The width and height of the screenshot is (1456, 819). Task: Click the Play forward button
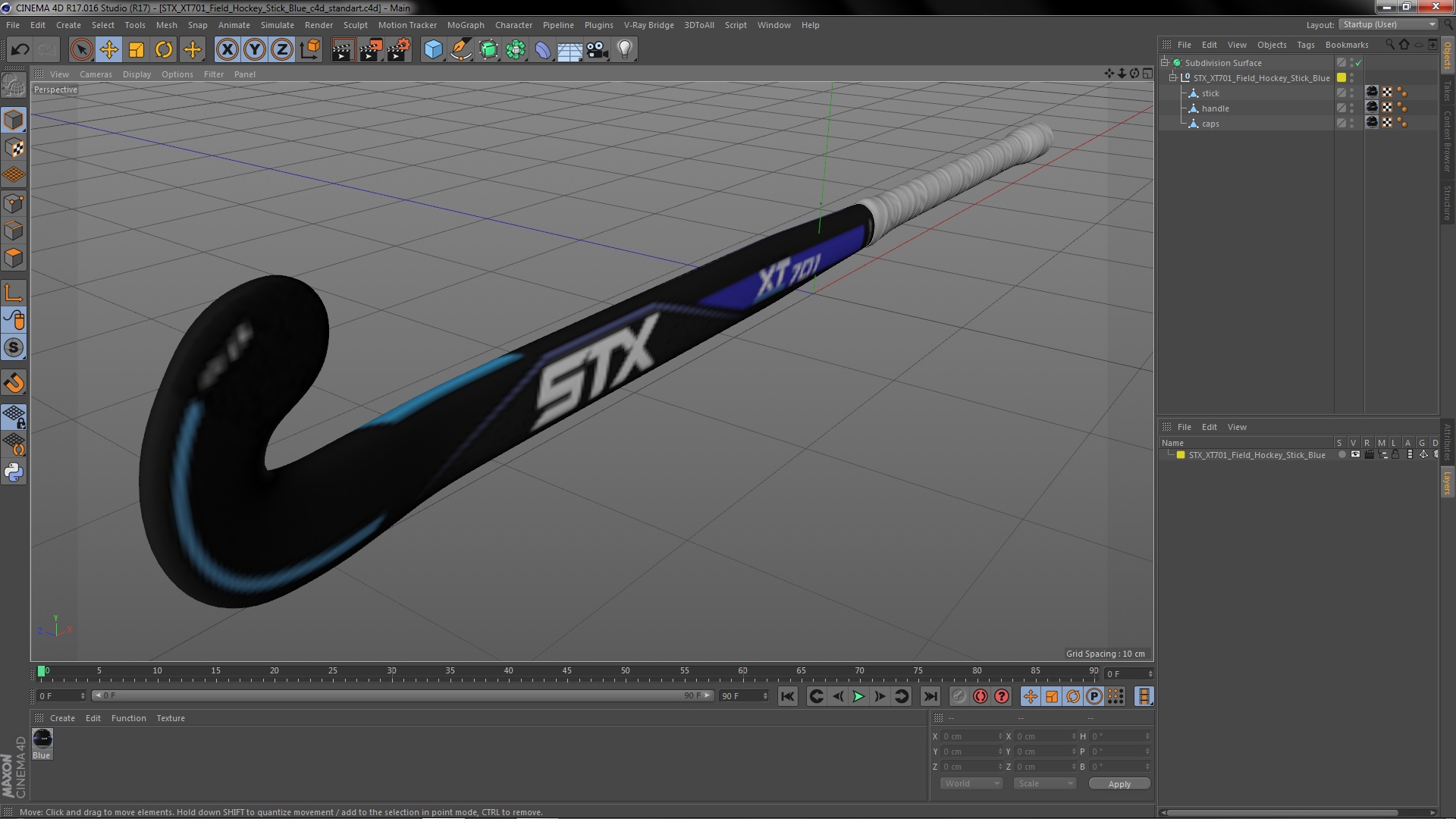(x=858, y=696)
